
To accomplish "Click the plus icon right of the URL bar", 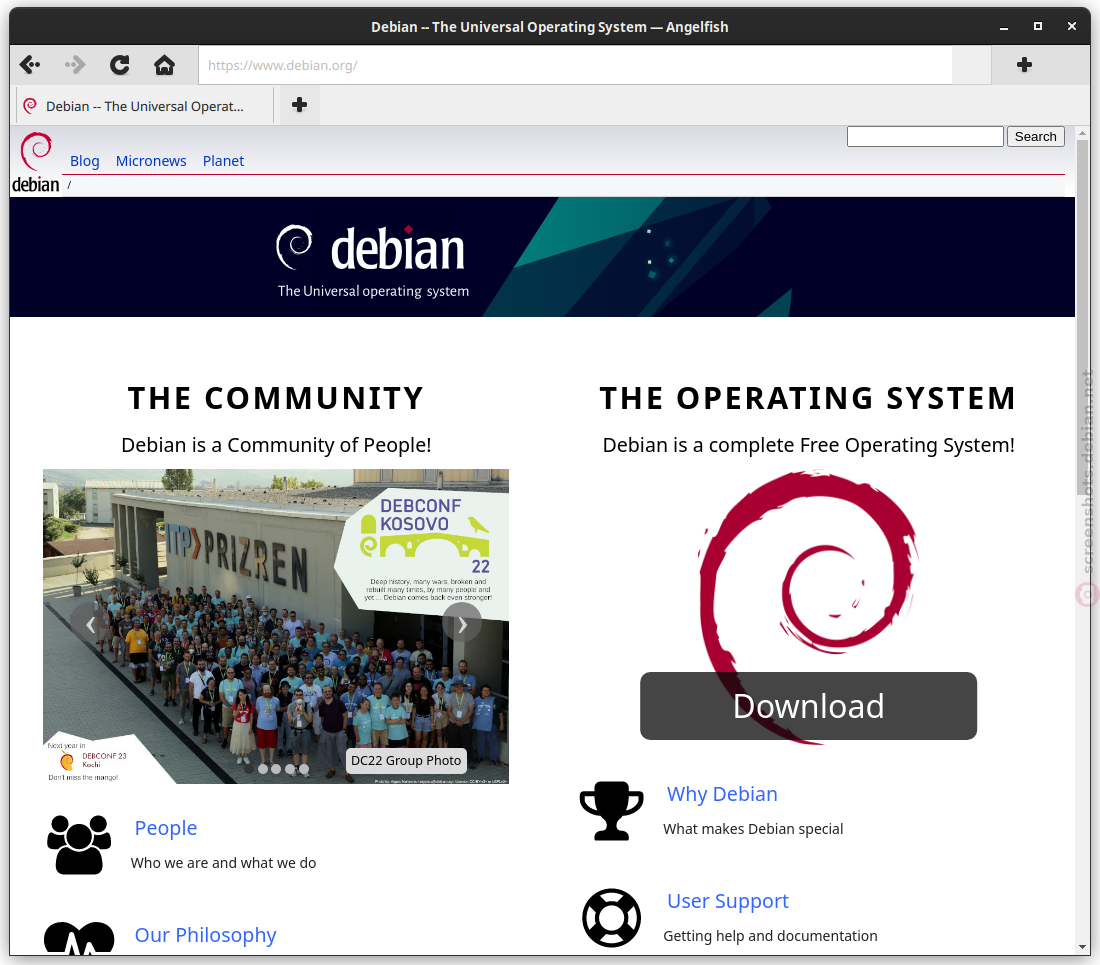I will point(1024,65).
